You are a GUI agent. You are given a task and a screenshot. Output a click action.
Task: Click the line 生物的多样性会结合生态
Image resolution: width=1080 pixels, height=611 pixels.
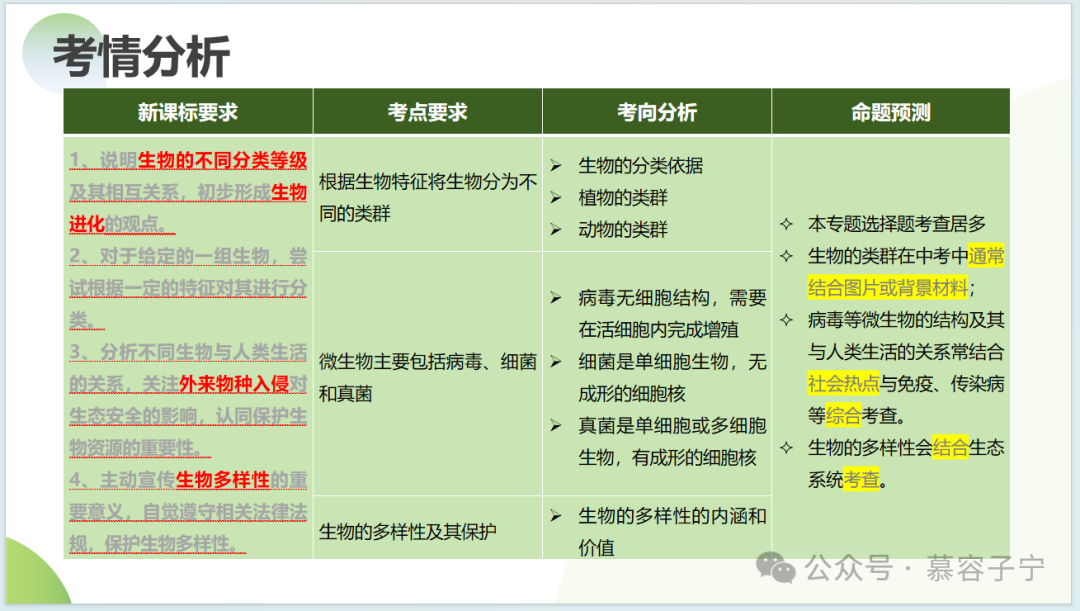[x=906, y=448]
